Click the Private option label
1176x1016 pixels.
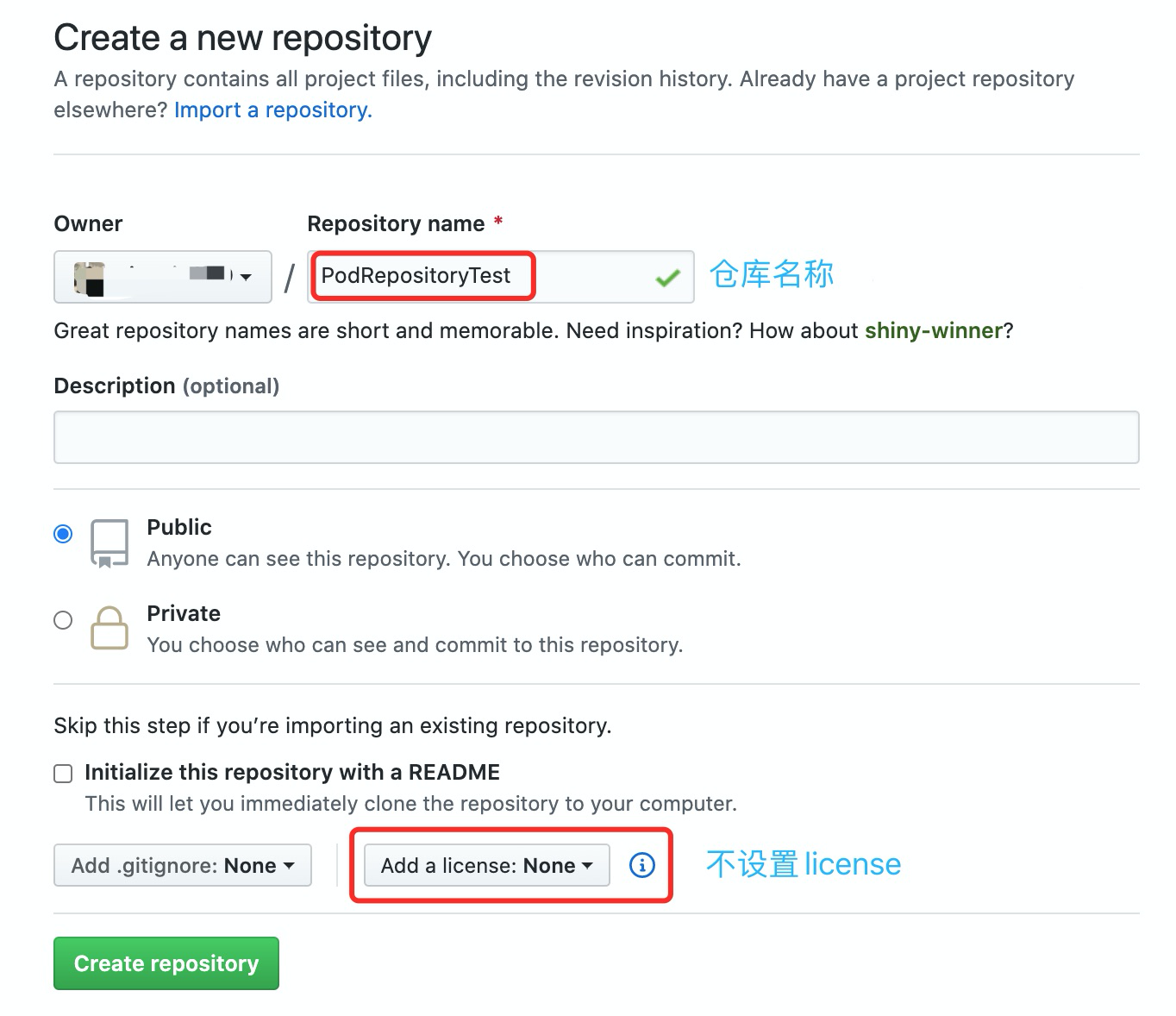coord(184,613)
